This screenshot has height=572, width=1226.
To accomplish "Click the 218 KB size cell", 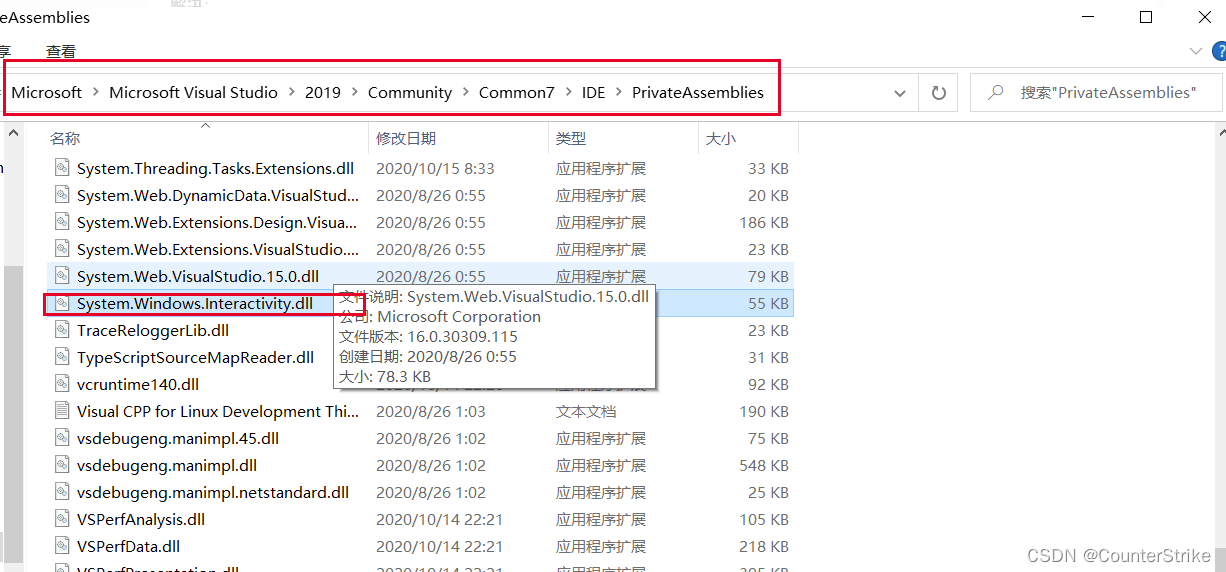I will point(764,546).
